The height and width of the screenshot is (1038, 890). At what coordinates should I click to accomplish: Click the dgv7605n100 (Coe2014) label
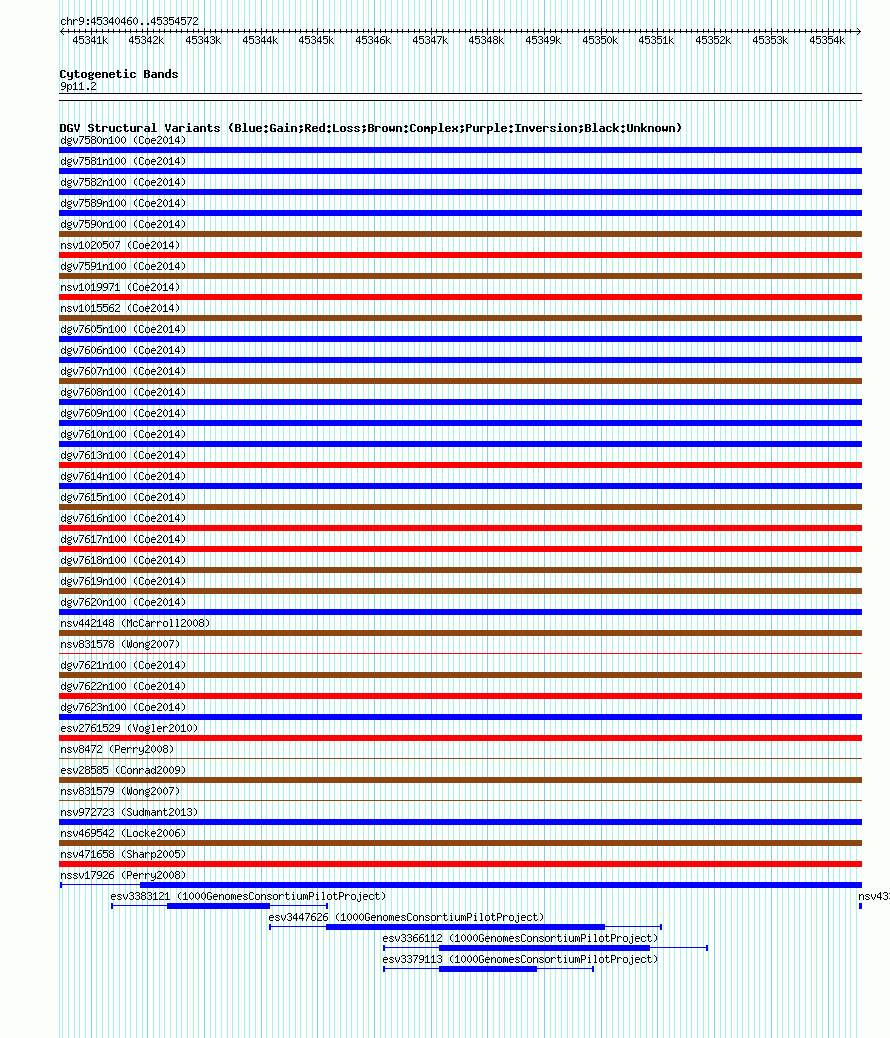coord(123,329)
